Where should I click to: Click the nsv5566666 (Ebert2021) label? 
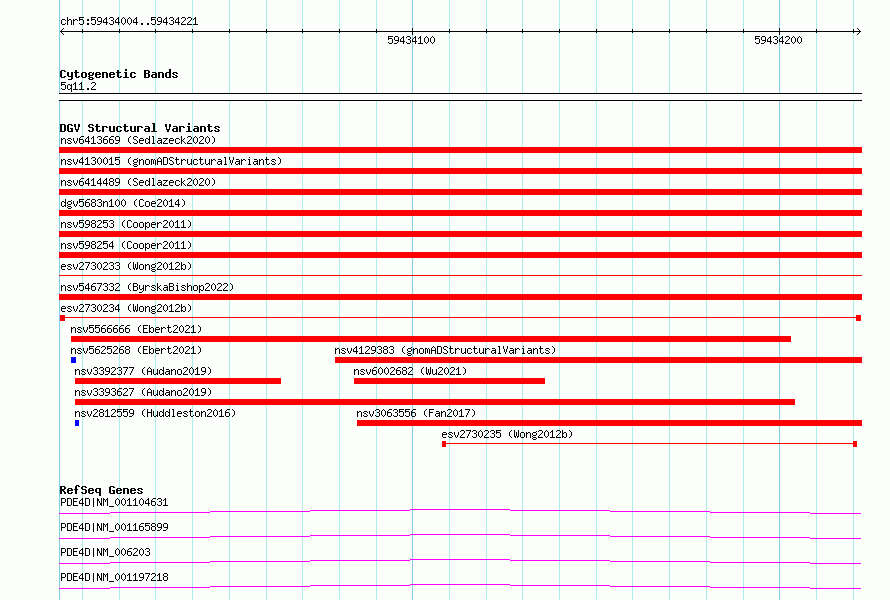point(136,329)
